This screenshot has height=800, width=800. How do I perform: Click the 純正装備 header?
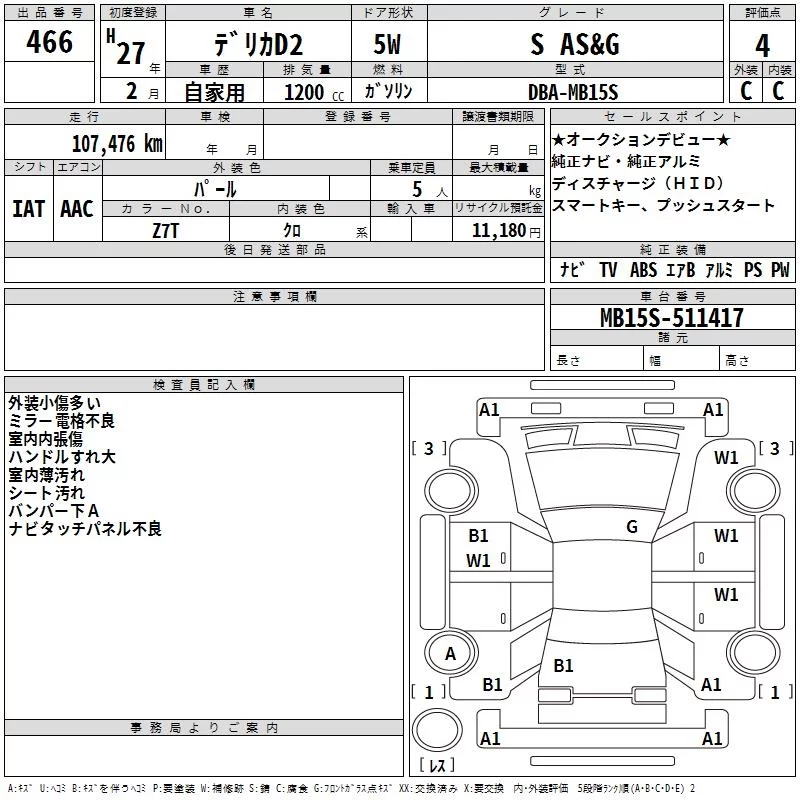point(672,249)
